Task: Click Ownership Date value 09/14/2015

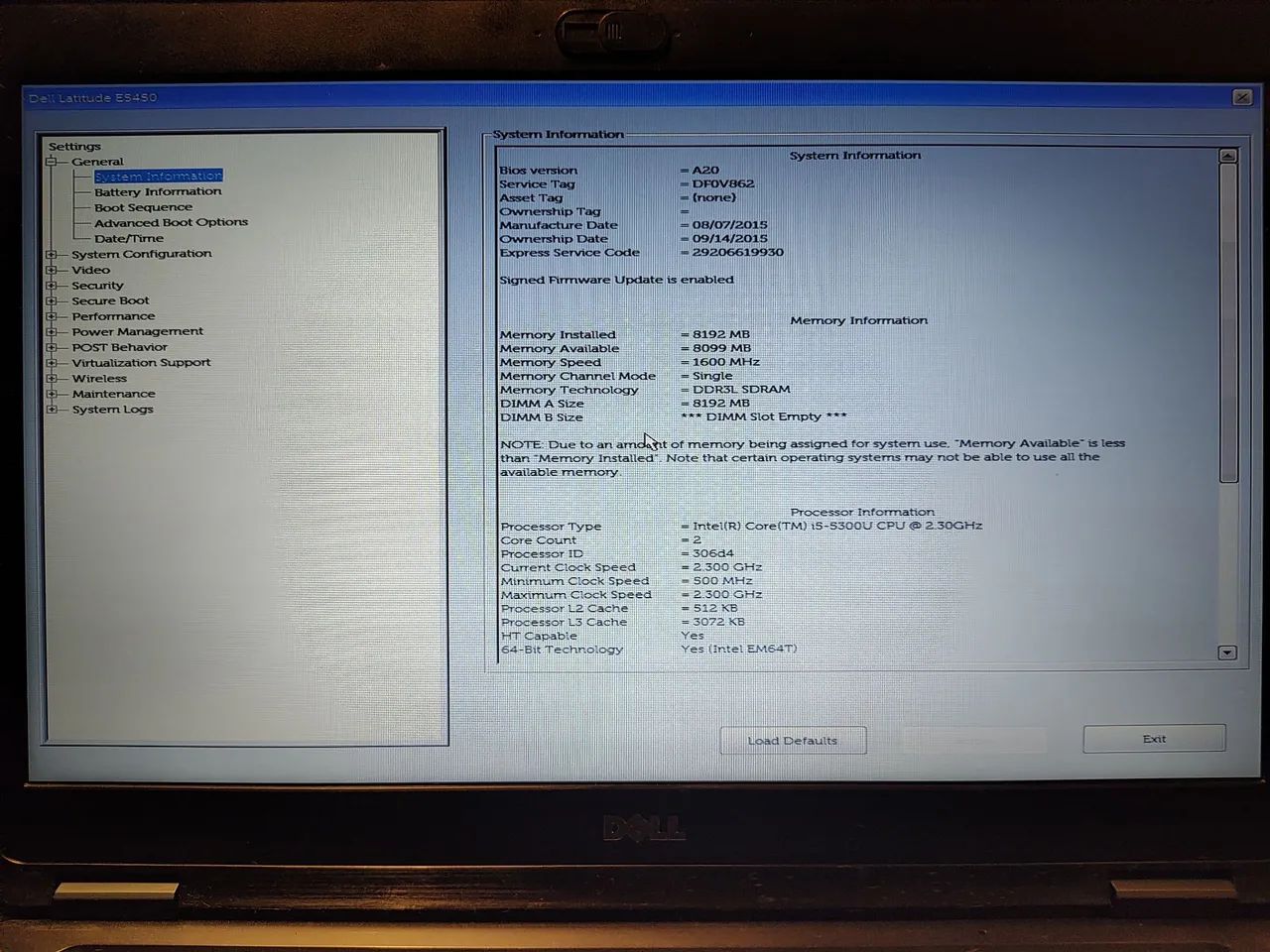Action: point(729,238)
